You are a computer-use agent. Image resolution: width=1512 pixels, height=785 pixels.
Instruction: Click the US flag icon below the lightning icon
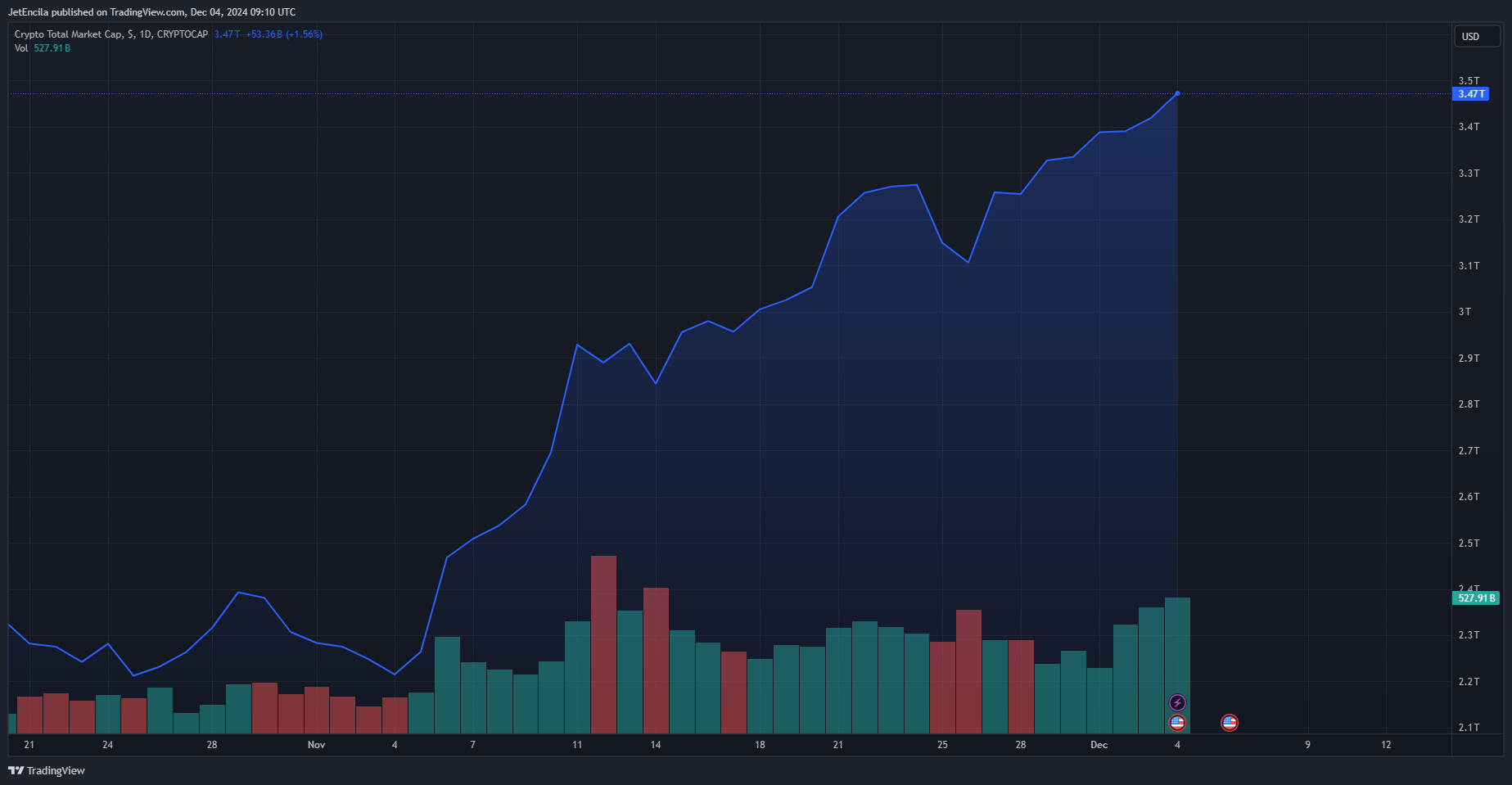(x=1177, y=722)
